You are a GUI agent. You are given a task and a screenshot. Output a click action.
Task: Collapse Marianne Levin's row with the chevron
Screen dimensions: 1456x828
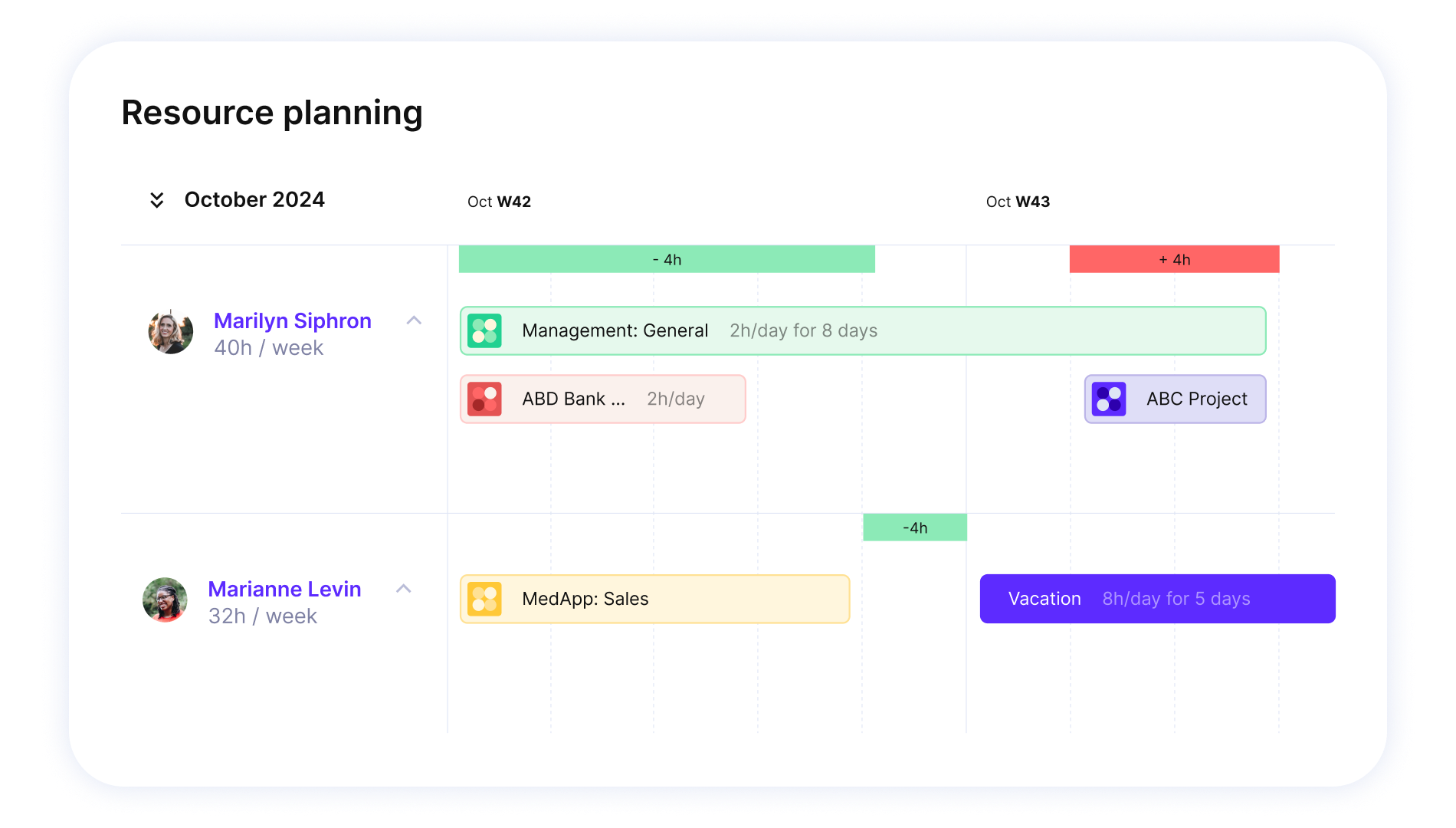403,589
